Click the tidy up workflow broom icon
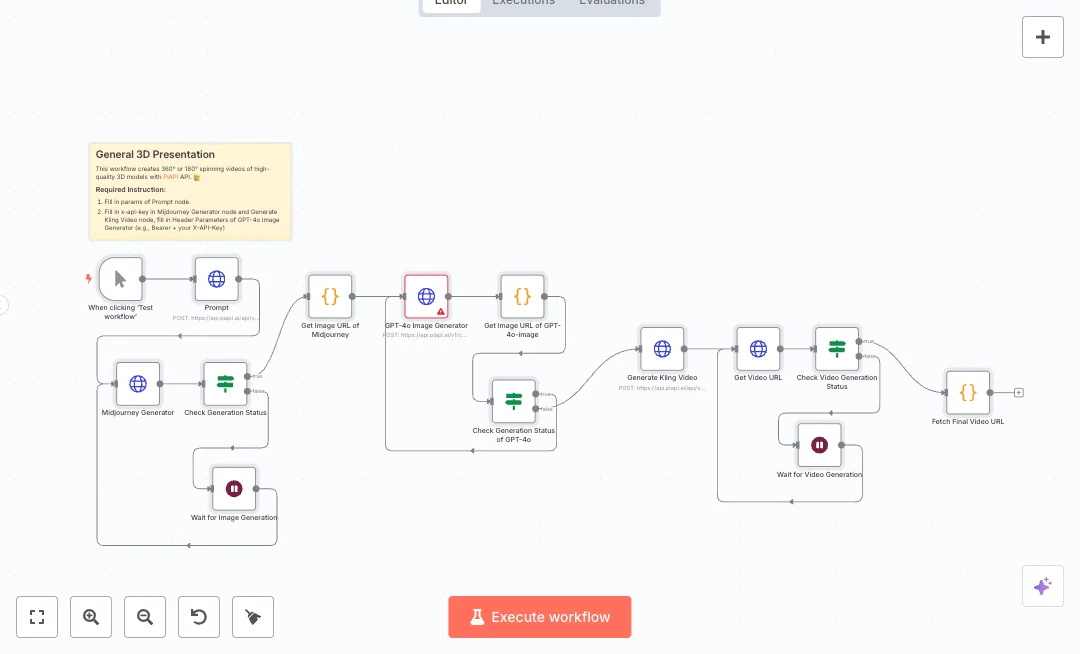Image resolution: width=1080 pixels, height=654 pixels. (x=252, y=617)
